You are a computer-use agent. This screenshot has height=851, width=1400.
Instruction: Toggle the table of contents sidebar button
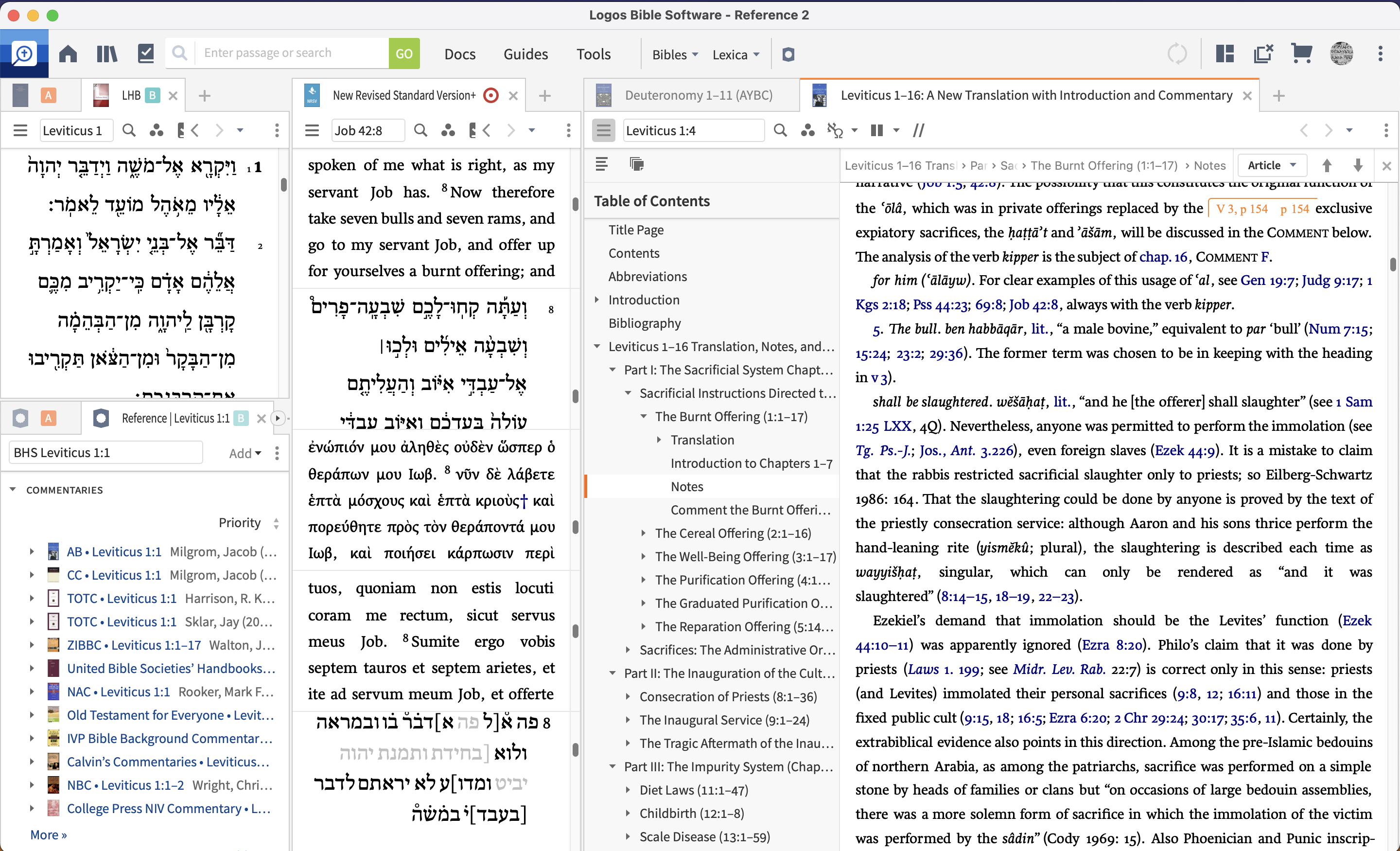point(603,131)
